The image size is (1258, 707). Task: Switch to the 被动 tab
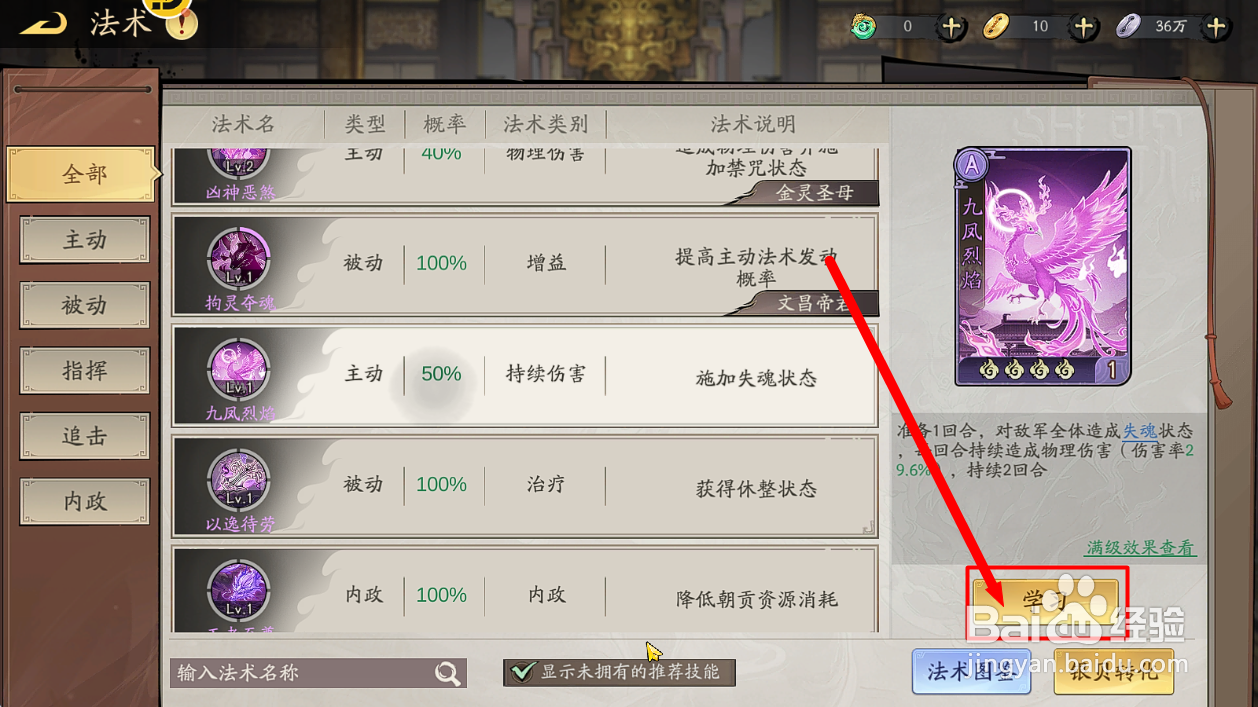pyautogui.click(x=85, y=305)
